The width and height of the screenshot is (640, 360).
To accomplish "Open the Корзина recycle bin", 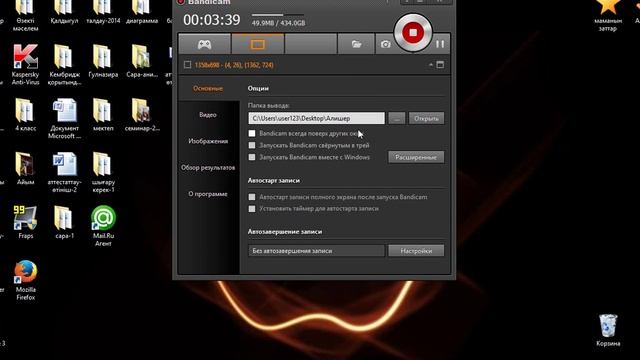I will pos(608,330).
